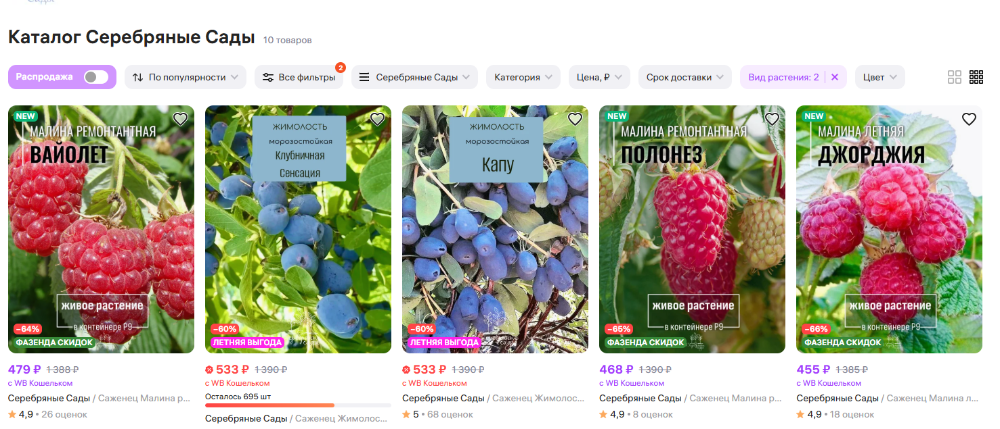Click heart icon on Капу honeysuckle
Screen dimensions: 1000x429
pos(575,119)
